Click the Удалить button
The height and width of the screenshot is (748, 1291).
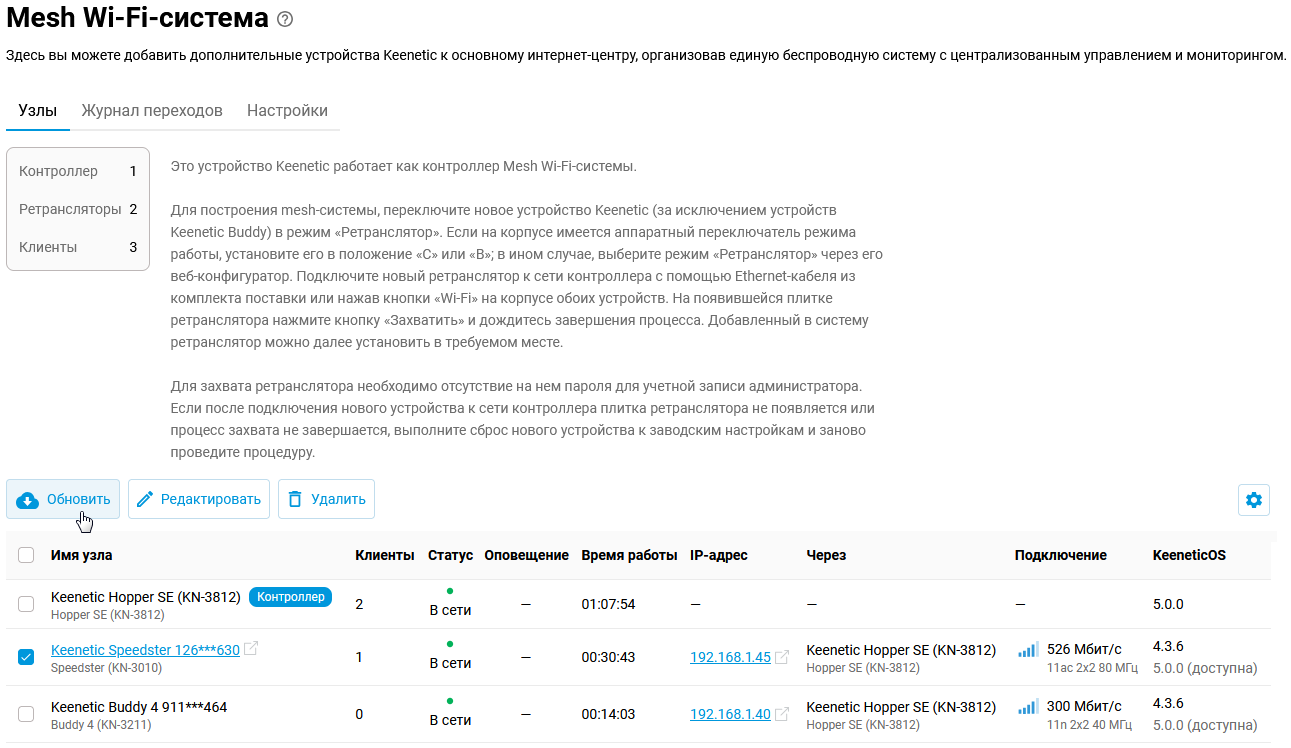(326, 499)
